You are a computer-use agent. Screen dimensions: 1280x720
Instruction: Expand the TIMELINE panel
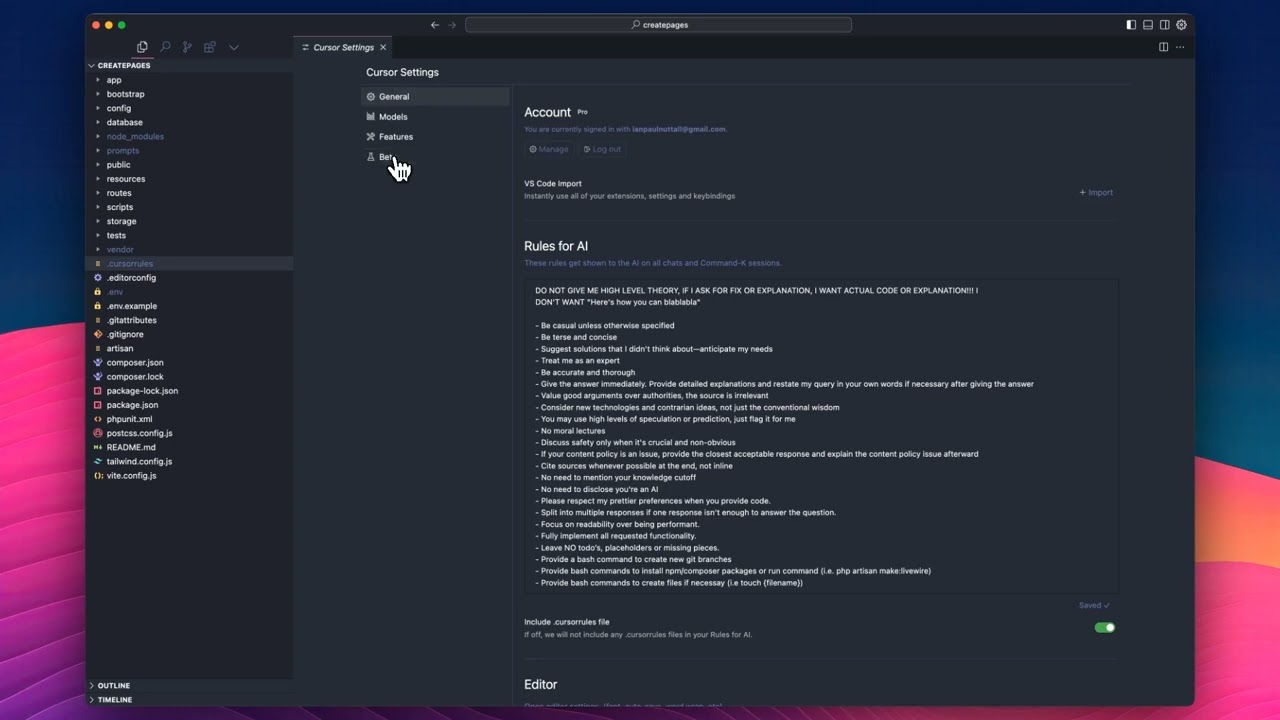(x=189, y=700)
